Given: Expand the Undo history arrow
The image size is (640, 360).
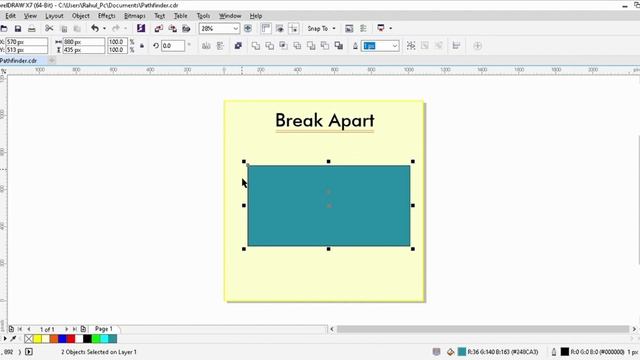Looking at the screenshot, I should pyautogui.click(x=104, y=29).
